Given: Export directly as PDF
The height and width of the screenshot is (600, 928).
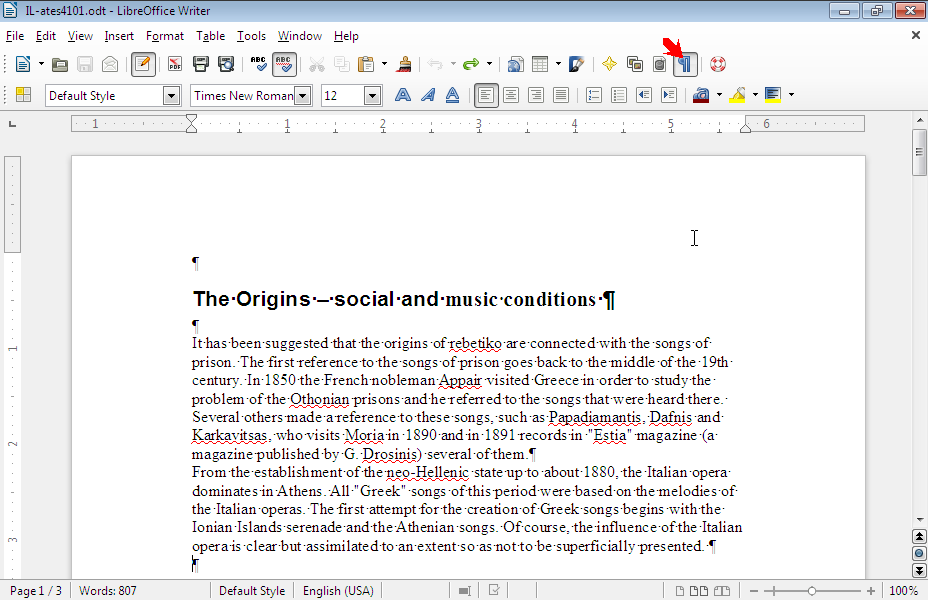Looking at the screenshot, I should click(x=175, y=64).
